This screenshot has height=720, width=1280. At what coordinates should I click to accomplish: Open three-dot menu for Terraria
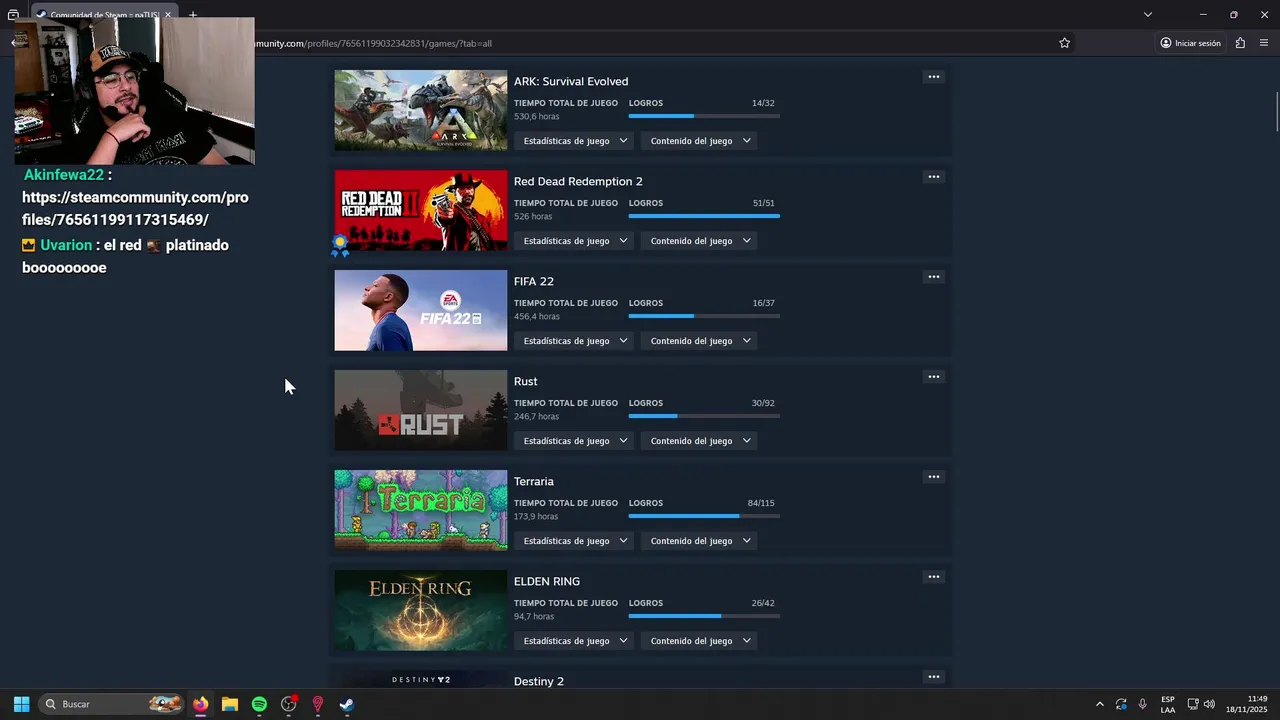point(933,477)
